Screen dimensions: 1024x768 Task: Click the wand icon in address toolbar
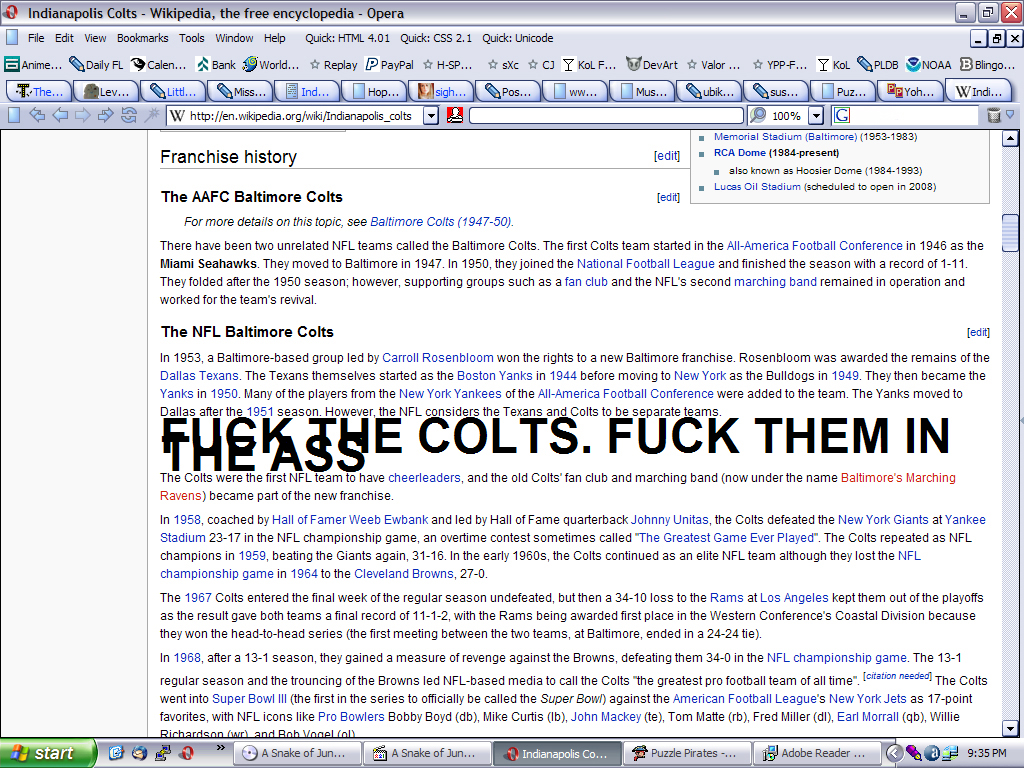[x=151, y=115]
